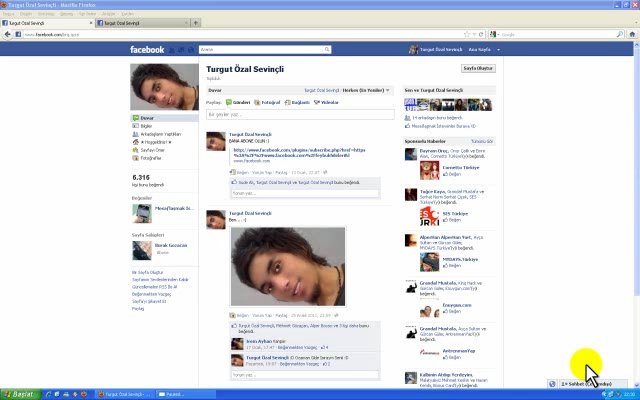Click Bir Sayfa Oluştur link in sidebar
Viewport: 640px width, 400px height.
147,272
